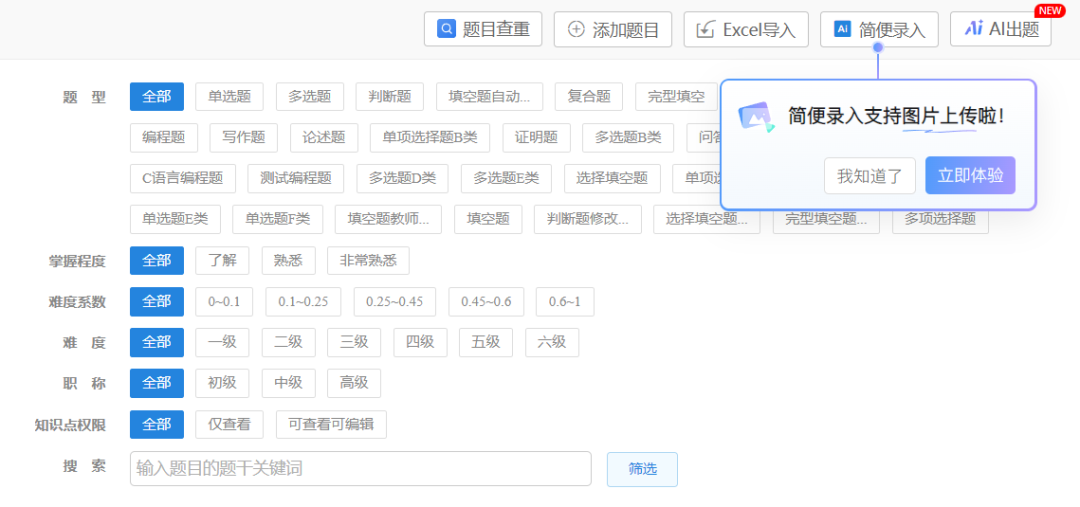Filter by difficulty coefficient 0.25~0.45
The height and width of the screenshot is (507, 1080).
(x=394, y=301)
